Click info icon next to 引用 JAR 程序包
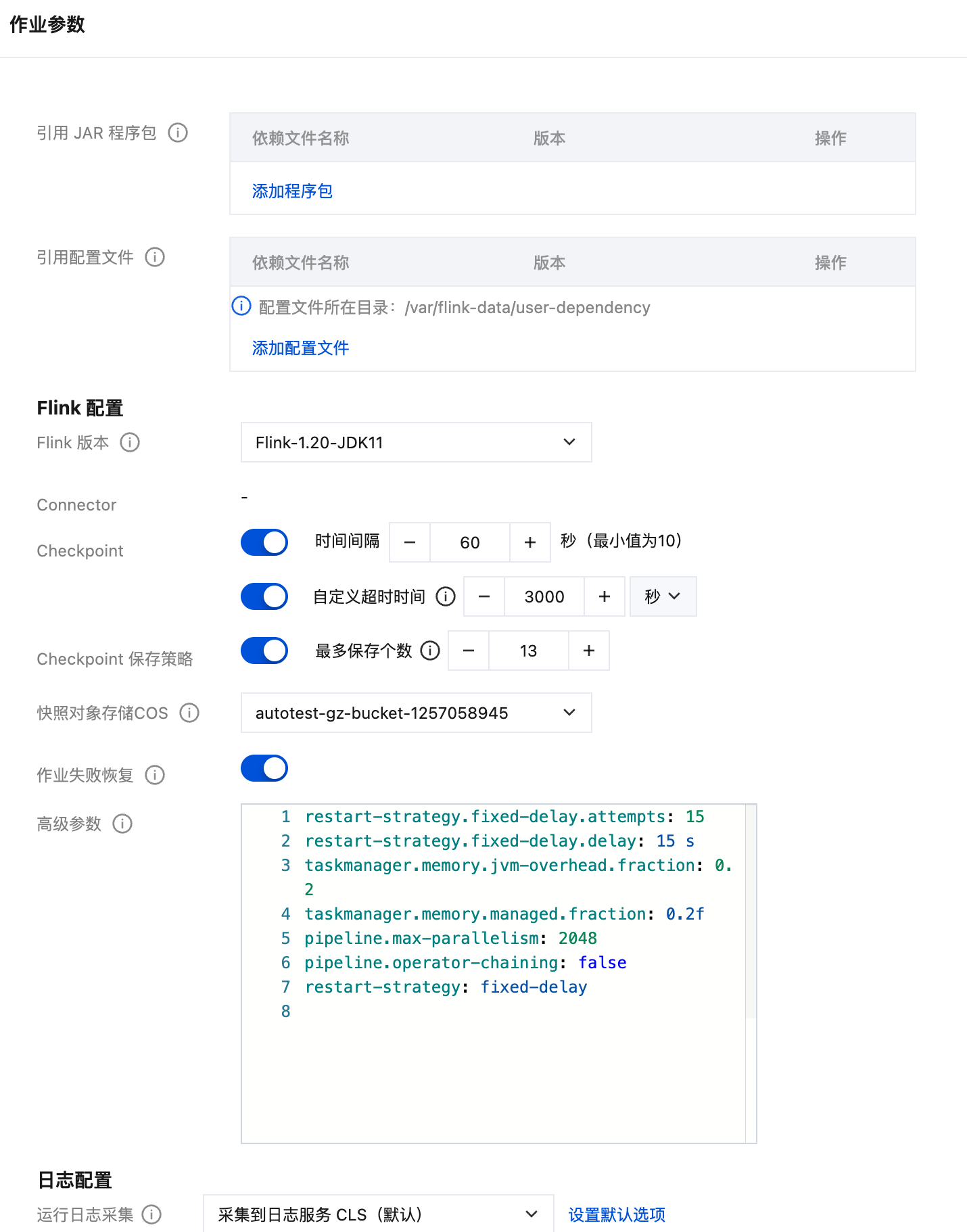The image size is (967, 1232). [178, 133]
